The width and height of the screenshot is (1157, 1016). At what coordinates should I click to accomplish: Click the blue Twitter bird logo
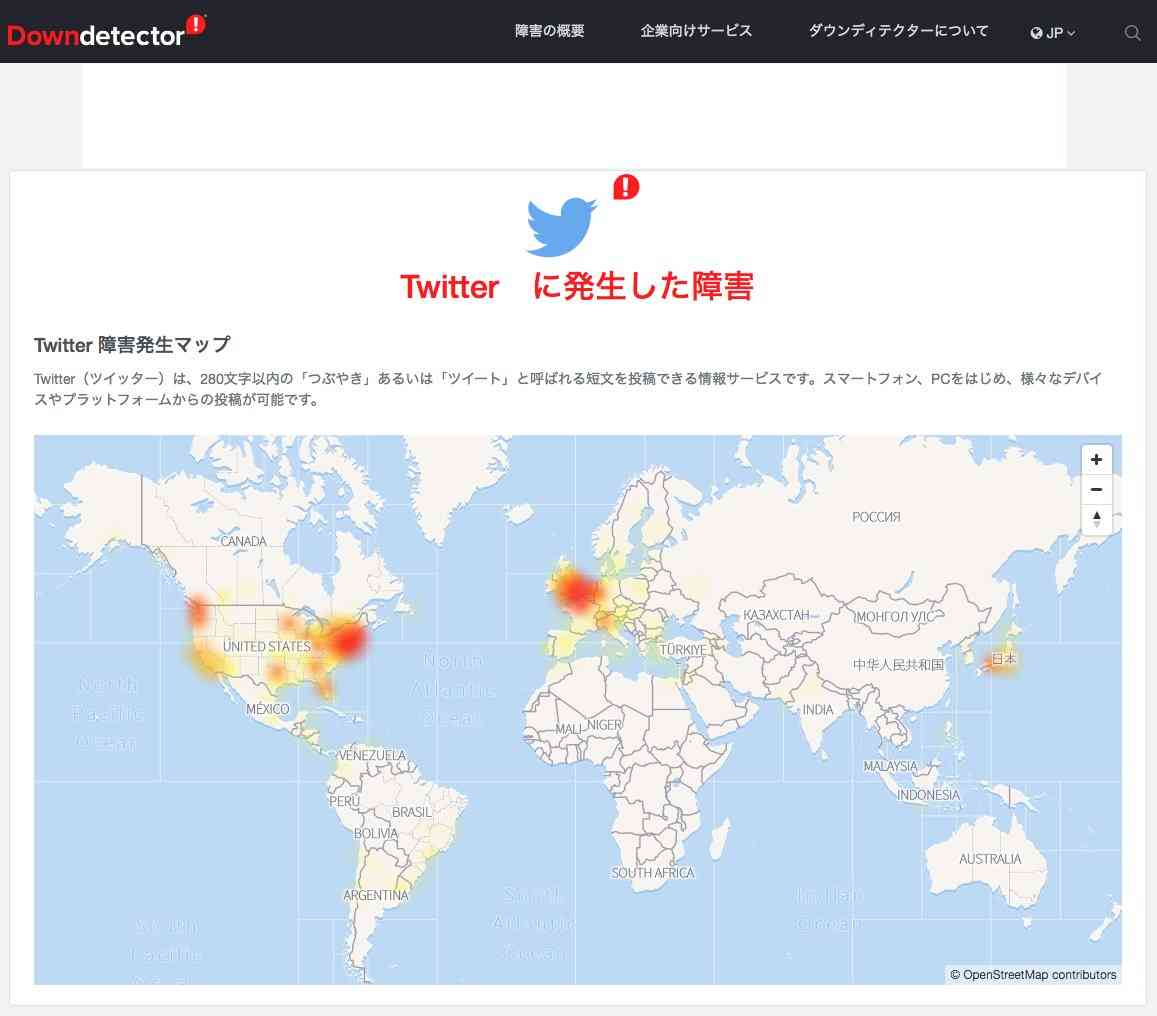pyautogui.click(x=562, y=227)
